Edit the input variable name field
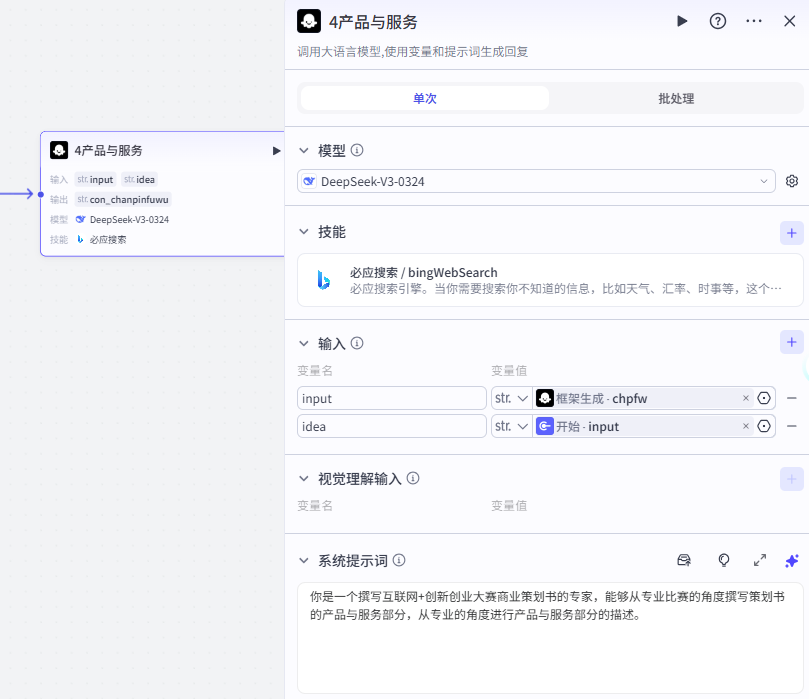Image resolution: width=809 pixels, height=699 pixels. [392, 398]
